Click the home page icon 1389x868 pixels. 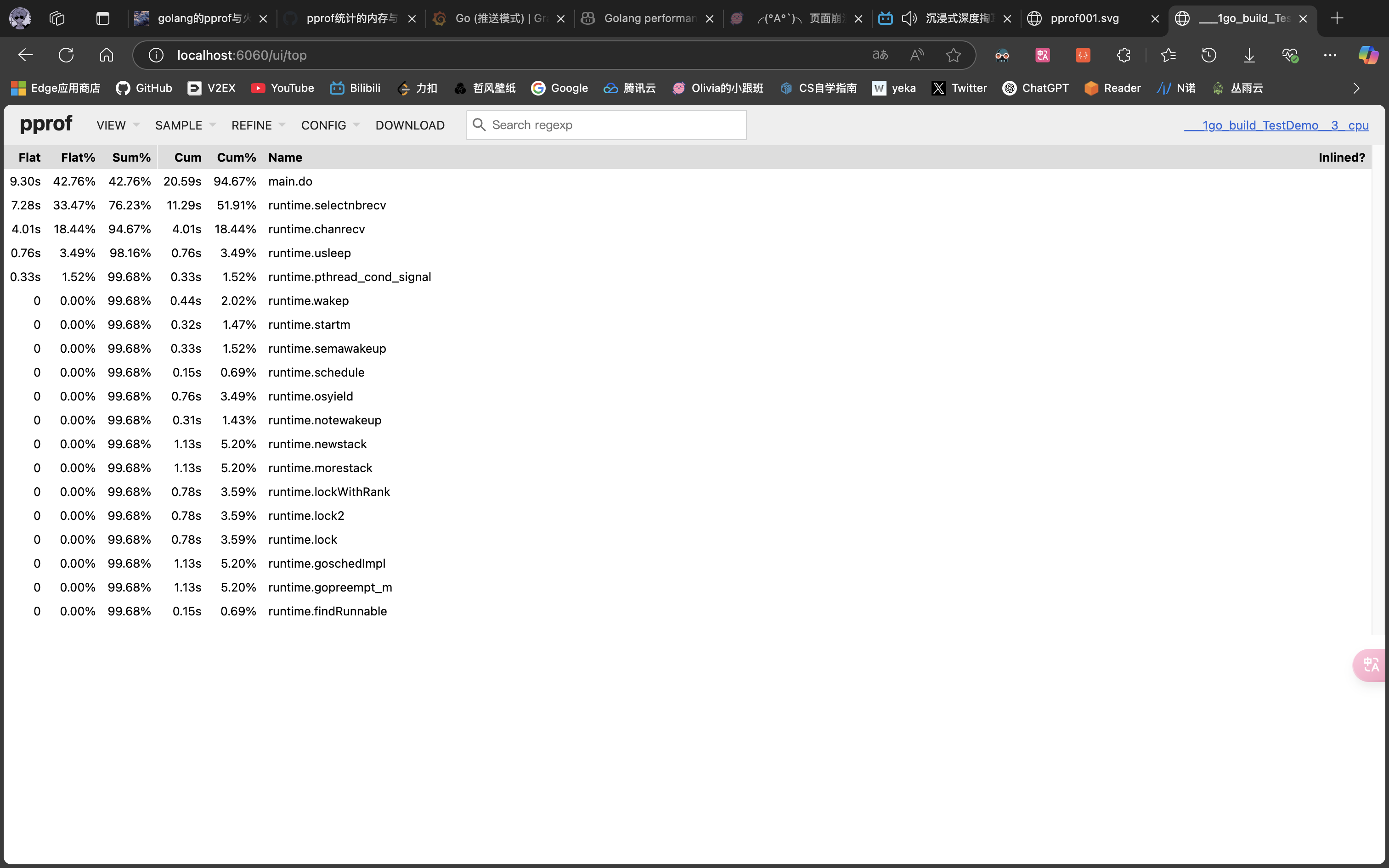(x=106, y=55)
